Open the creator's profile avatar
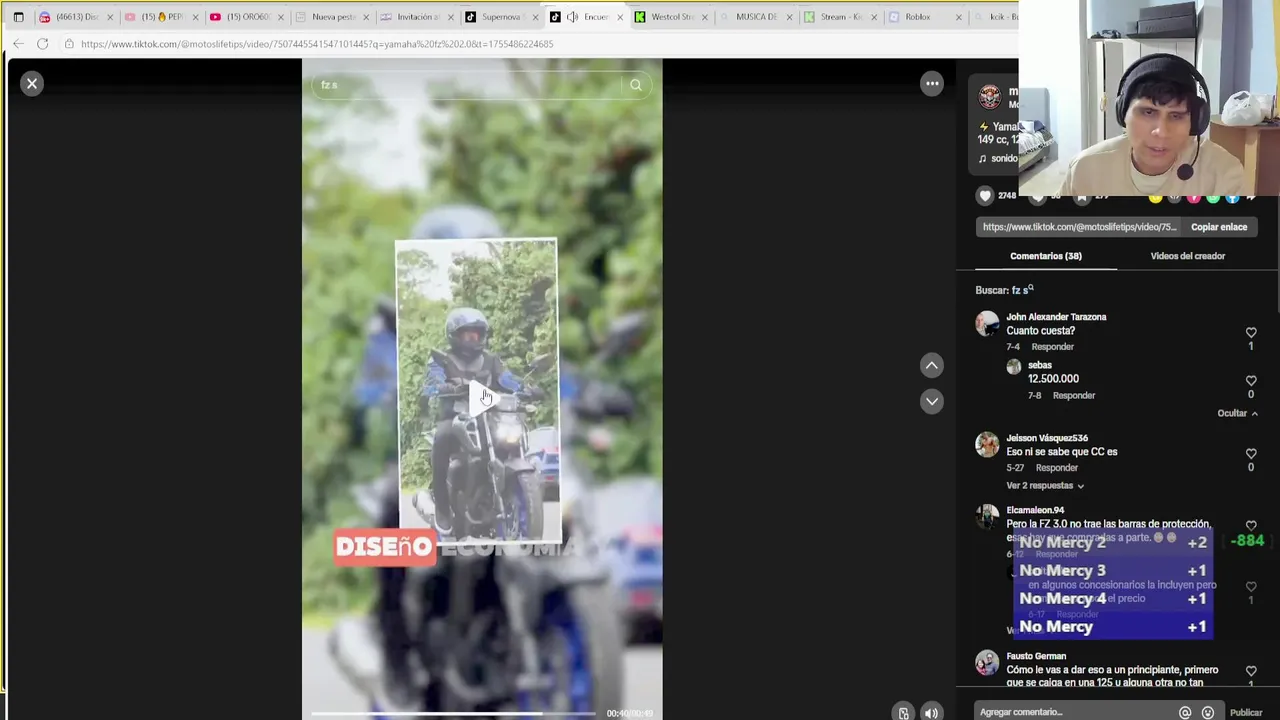1280x720 pixels. (989, 96)
